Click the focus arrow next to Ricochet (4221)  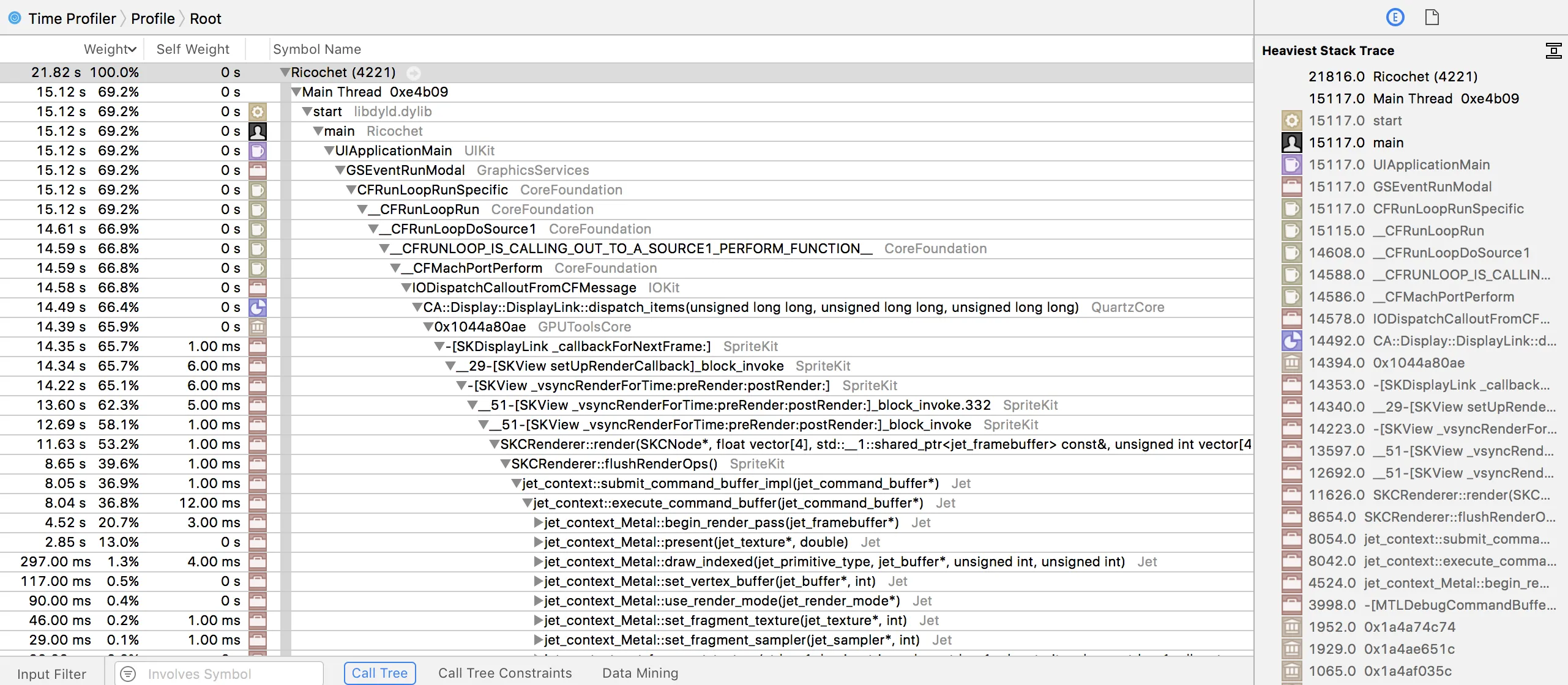pos(414,73)
